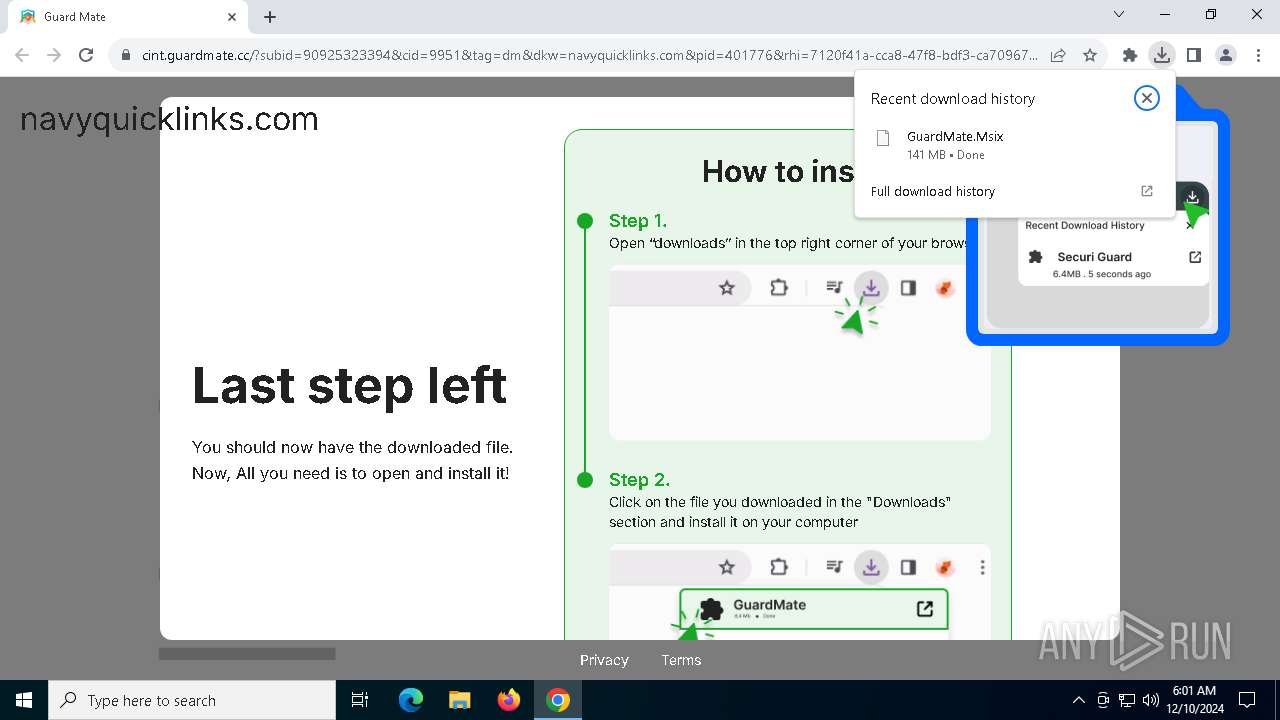
Task: Open the browser side panel icon
Action: (x=1194, y=55)
